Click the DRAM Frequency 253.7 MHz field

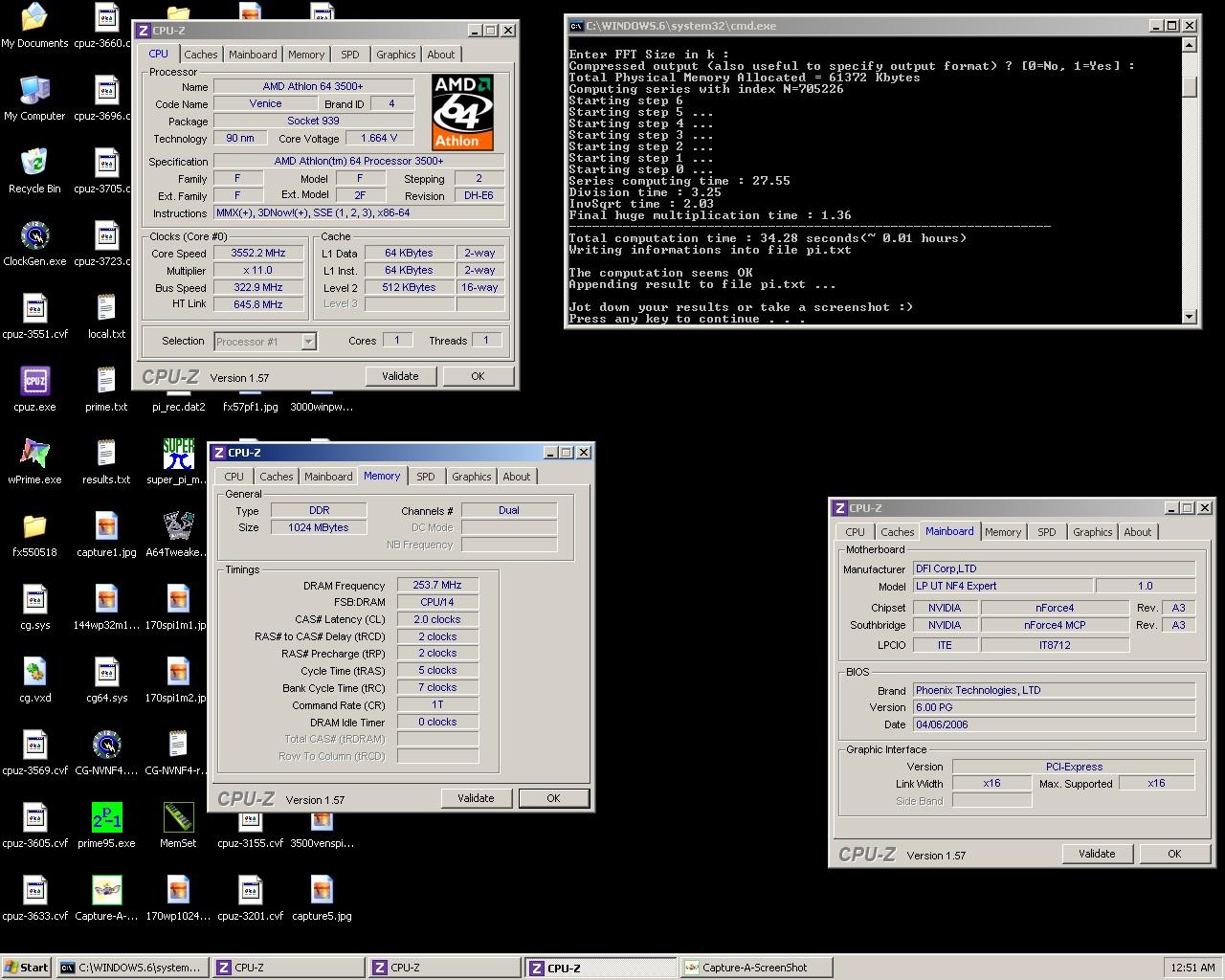(437, 585)
